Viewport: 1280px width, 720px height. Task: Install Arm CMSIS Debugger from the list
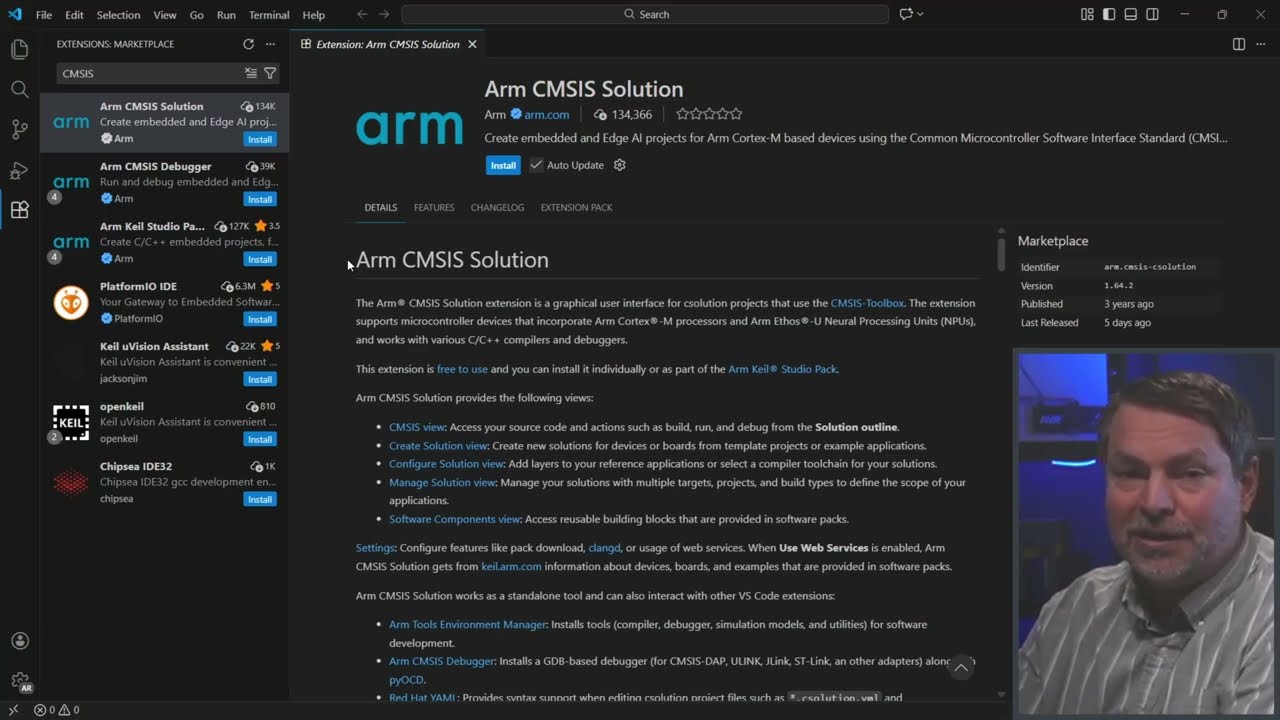coord(260,199)
